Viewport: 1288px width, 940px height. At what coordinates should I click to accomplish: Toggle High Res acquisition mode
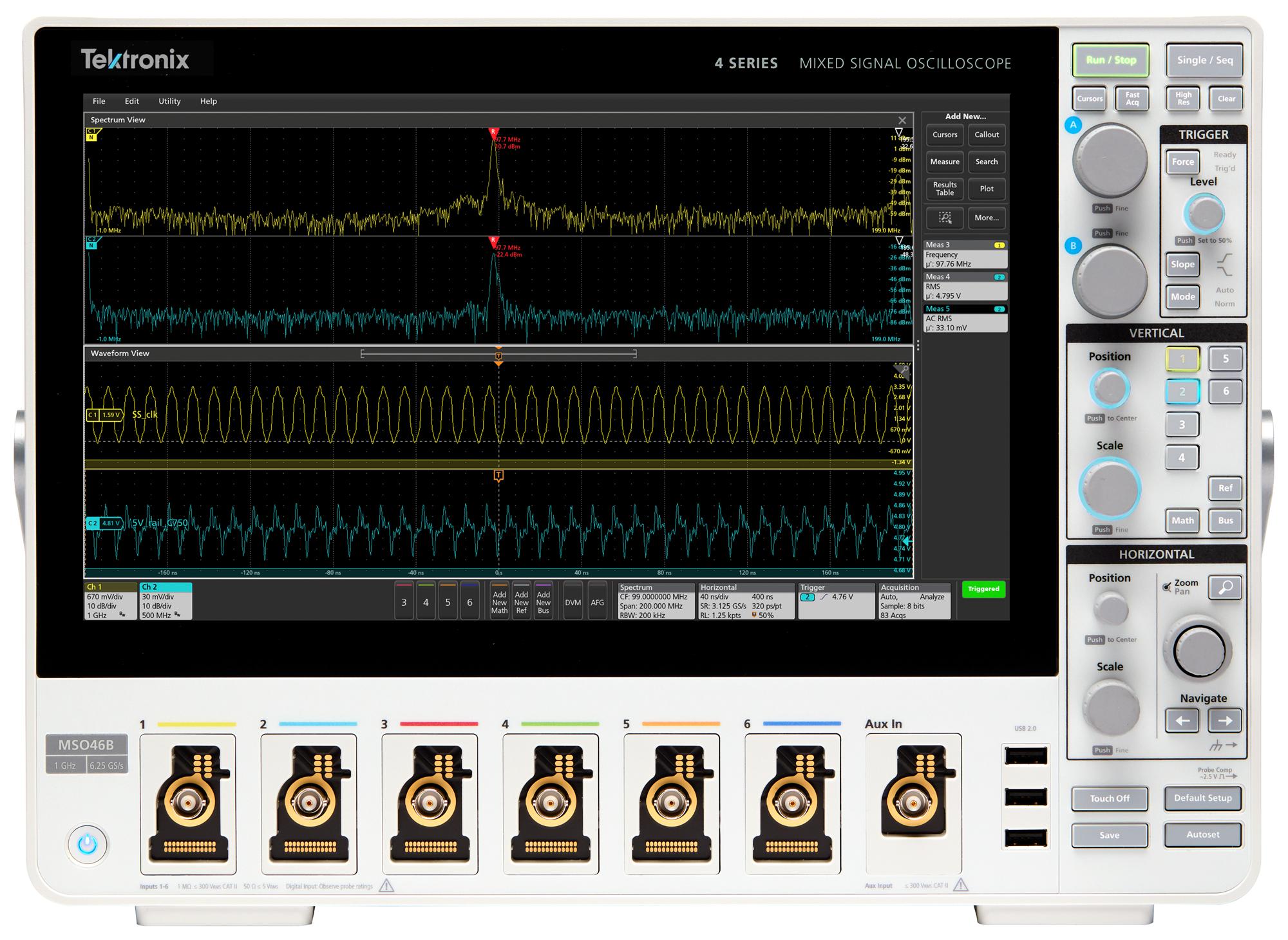tap(1182, 99)
